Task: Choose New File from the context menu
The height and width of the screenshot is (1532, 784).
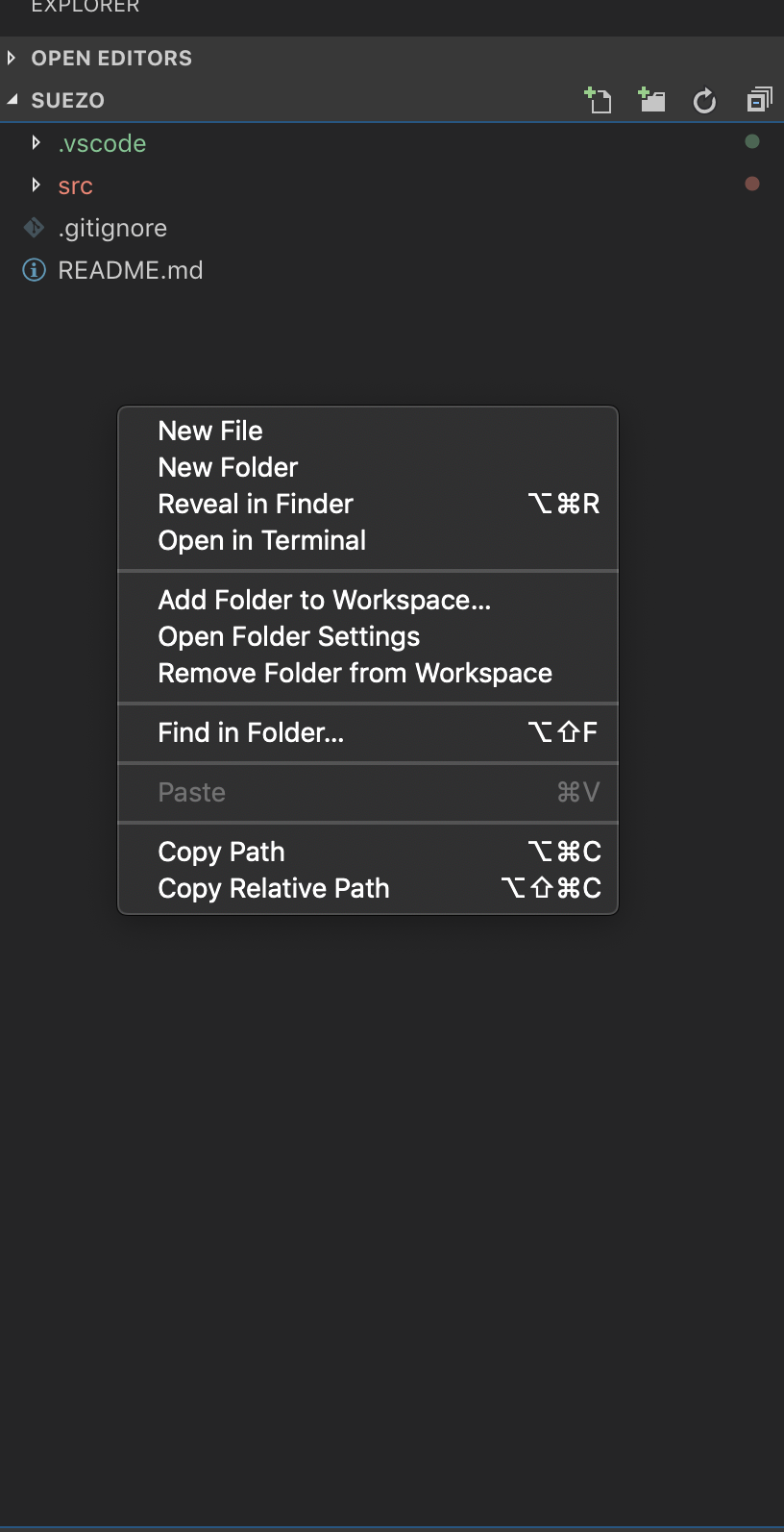Action: click(210, 431)
